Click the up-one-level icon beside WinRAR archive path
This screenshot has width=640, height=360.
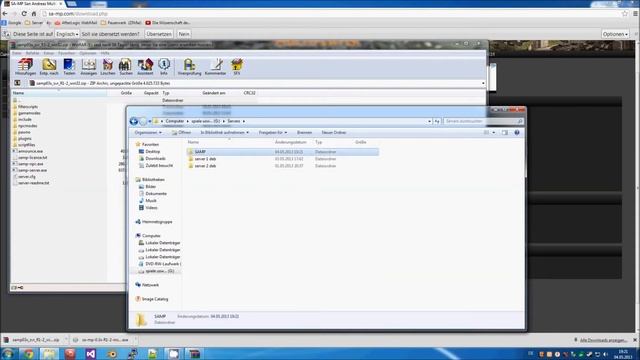pos(17,83)
